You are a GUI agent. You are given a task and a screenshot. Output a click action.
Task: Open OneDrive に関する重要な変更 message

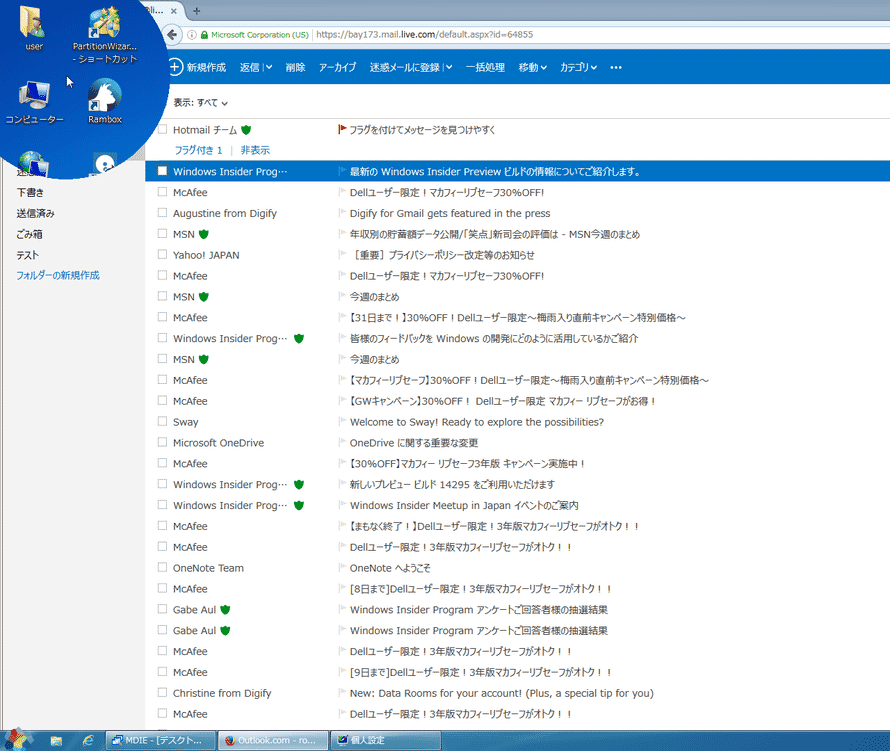point(414,443)
